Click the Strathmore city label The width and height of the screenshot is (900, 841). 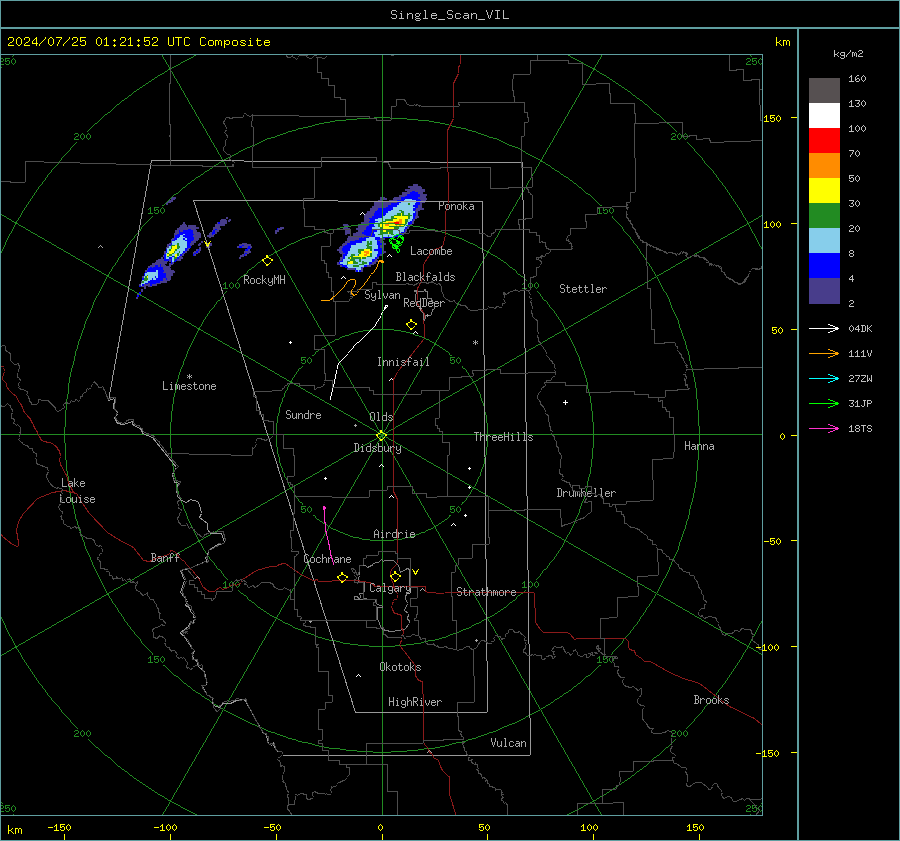coord(486,592)
